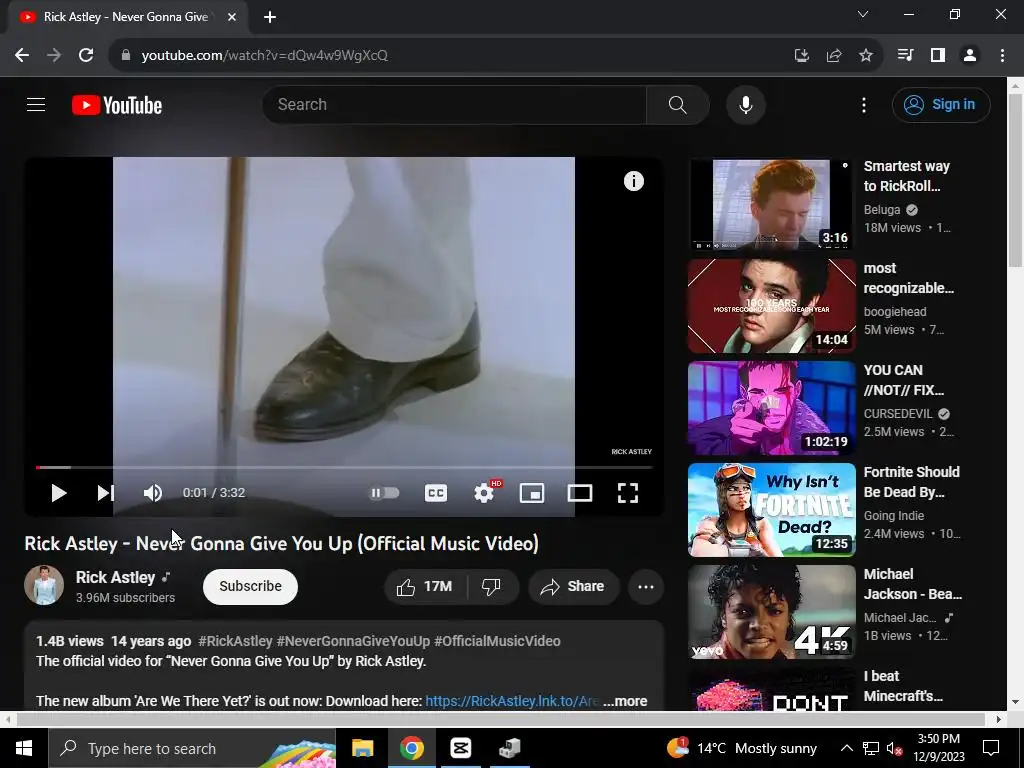Click the #NeverGonnaGiveYouUp hashtag
This screenshot has width=1024, height=768.
(353, 641)
